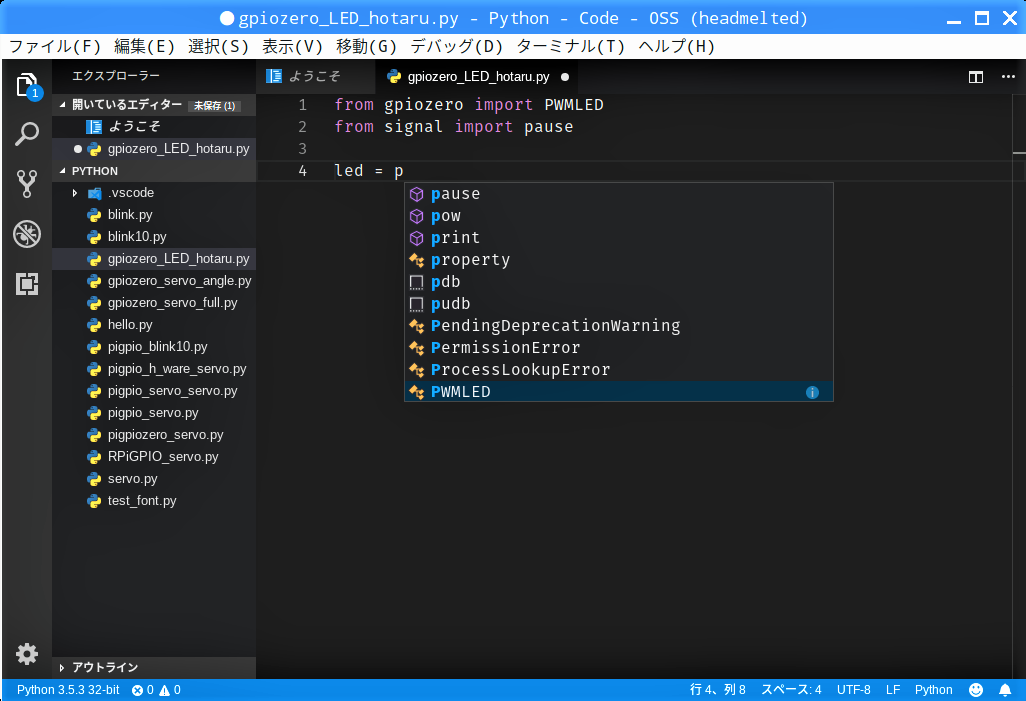Open blink10.py in the explorer
This screenshot has width=1026, height=701.
(x=154, y=237)
